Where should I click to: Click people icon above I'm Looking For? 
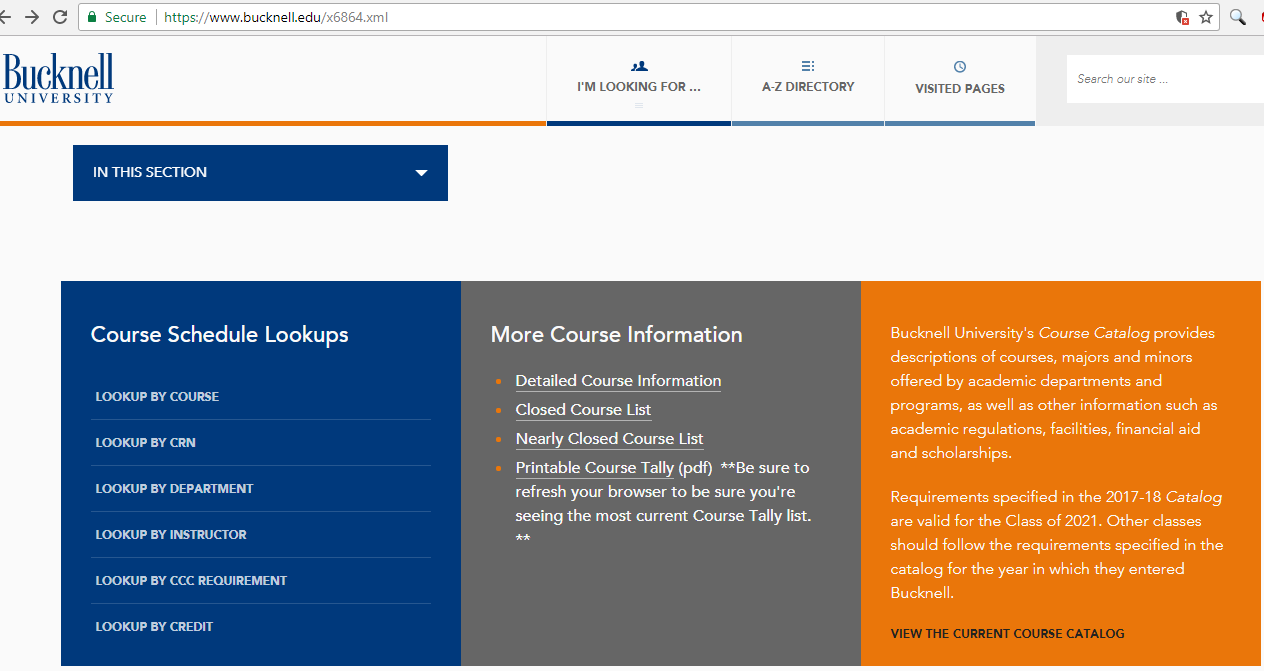tap(639, 66)
